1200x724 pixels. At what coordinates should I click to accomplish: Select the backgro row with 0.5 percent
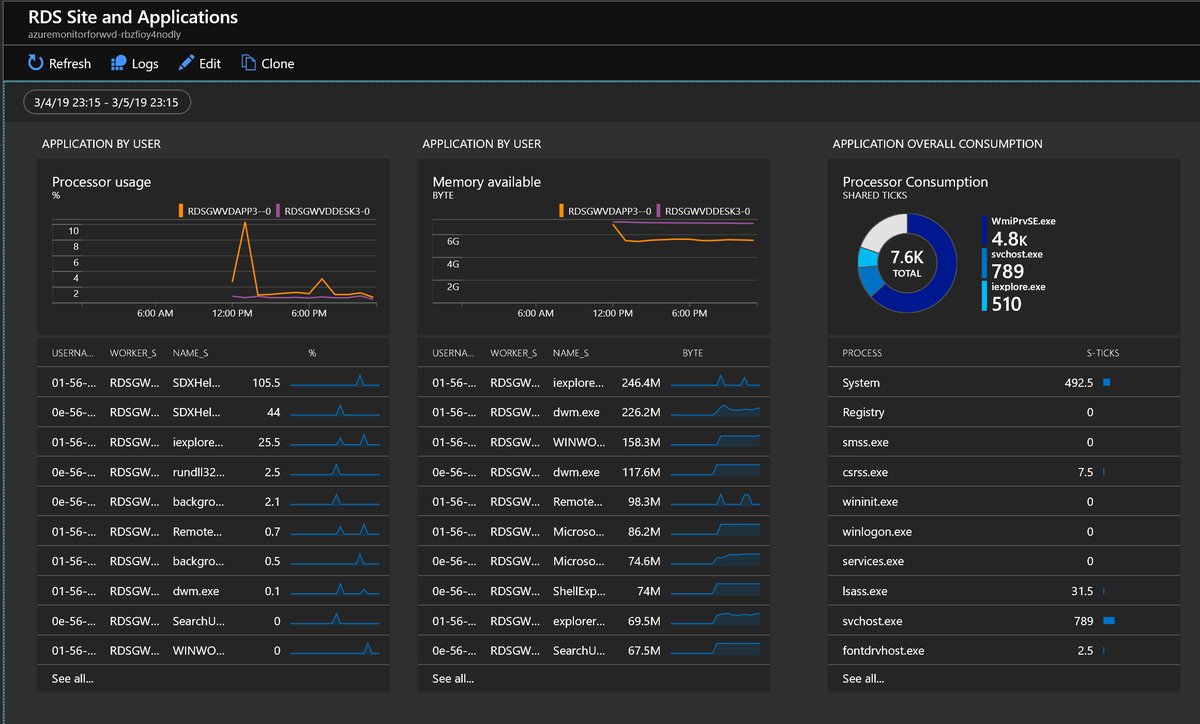213,561
